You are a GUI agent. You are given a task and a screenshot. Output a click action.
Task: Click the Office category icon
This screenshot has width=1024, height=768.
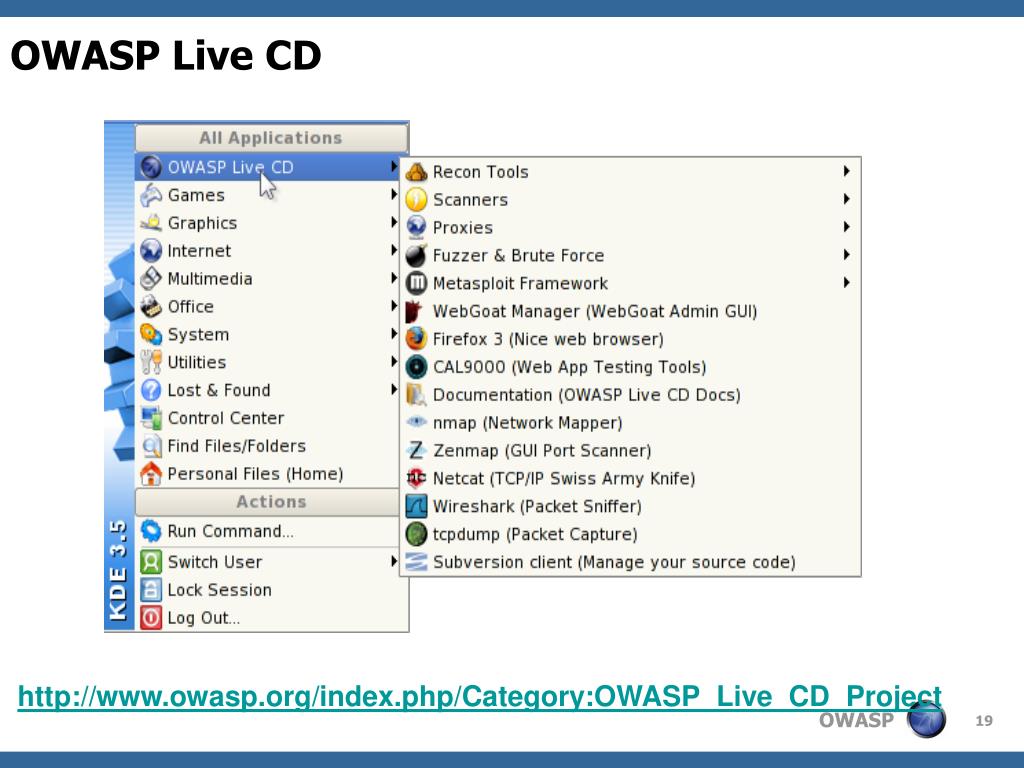tap(151, 306)
